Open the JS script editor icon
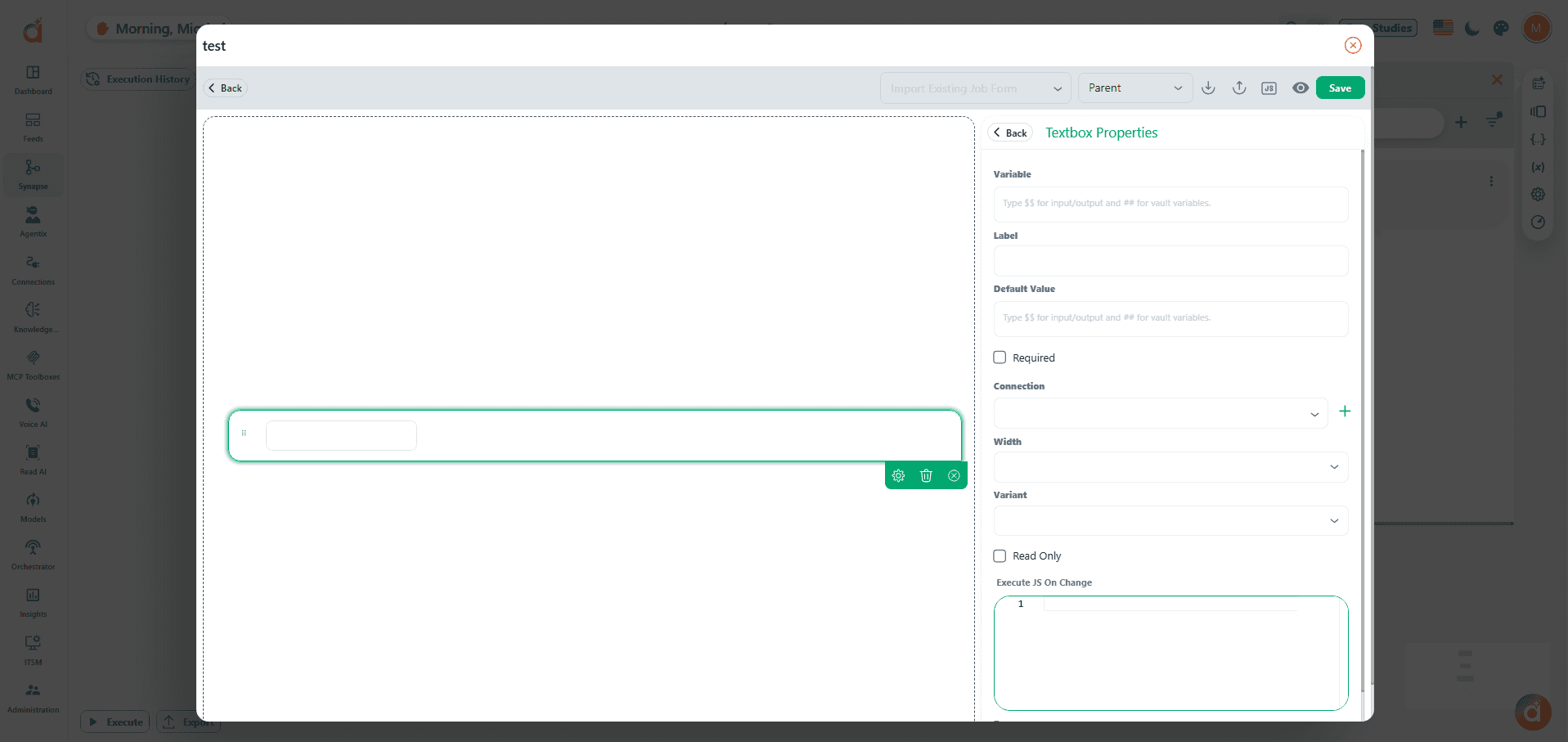 pyautogui.click(x=1269, y=88)
